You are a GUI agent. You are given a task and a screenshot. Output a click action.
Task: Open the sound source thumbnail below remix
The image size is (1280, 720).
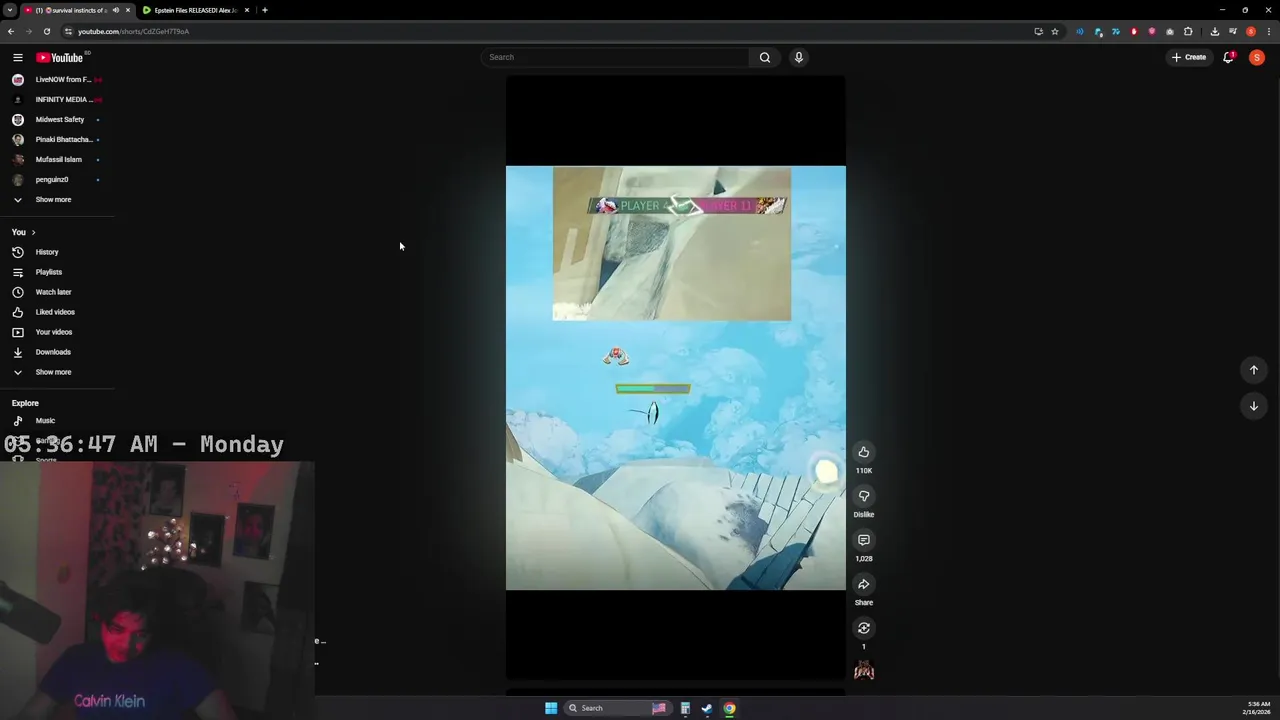pyautogui.click(x=864, y=671)
